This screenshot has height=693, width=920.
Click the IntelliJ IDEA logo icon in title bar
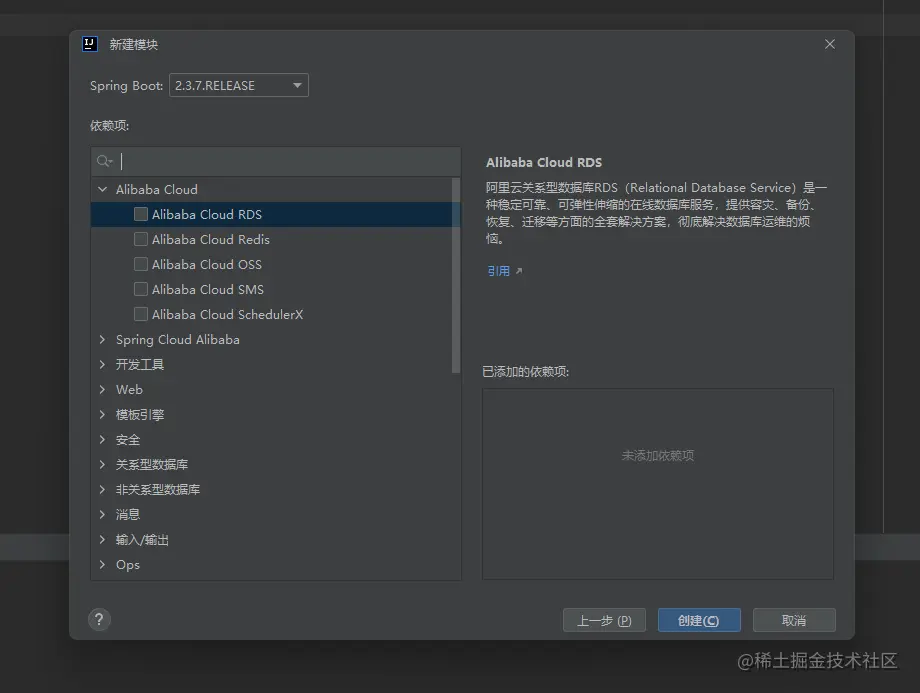tap(90, 44)
